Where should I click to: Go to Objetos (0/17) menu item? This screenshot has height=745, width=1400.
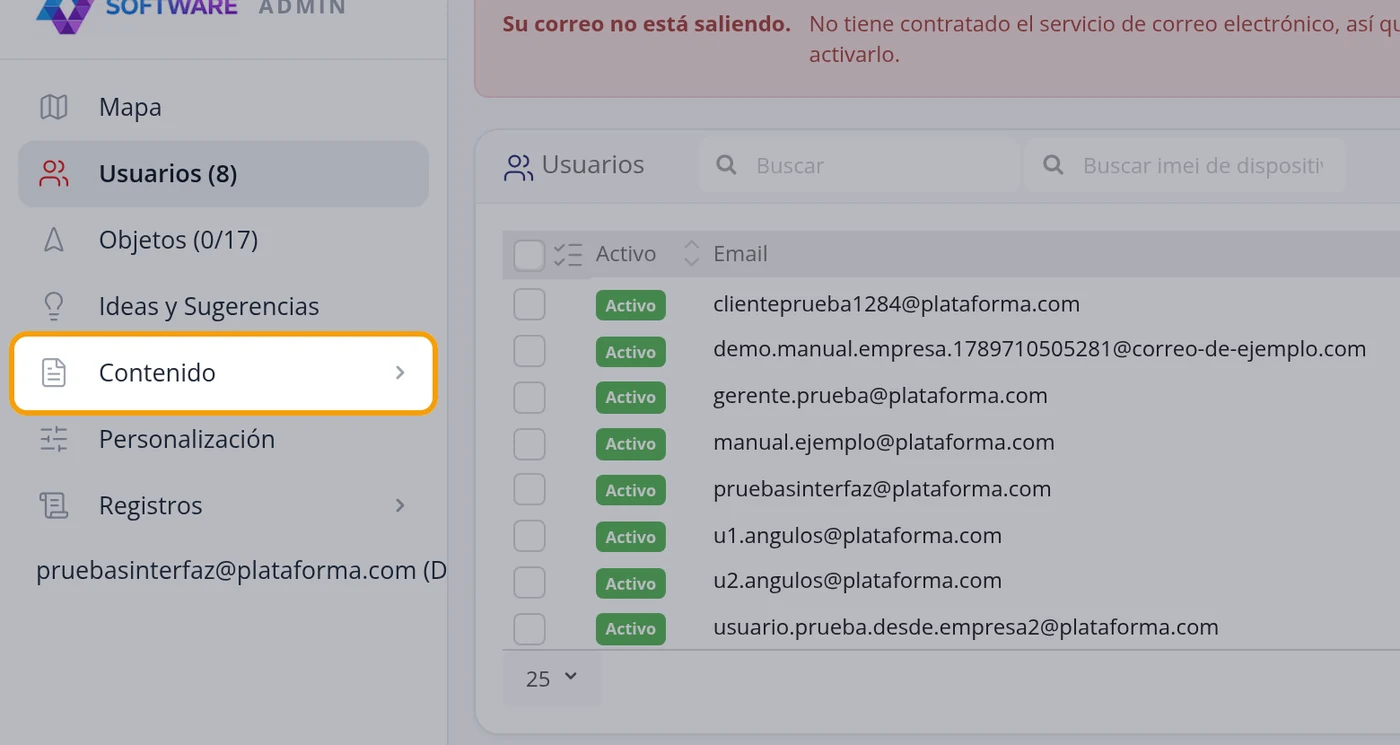(x=223, y=240)
